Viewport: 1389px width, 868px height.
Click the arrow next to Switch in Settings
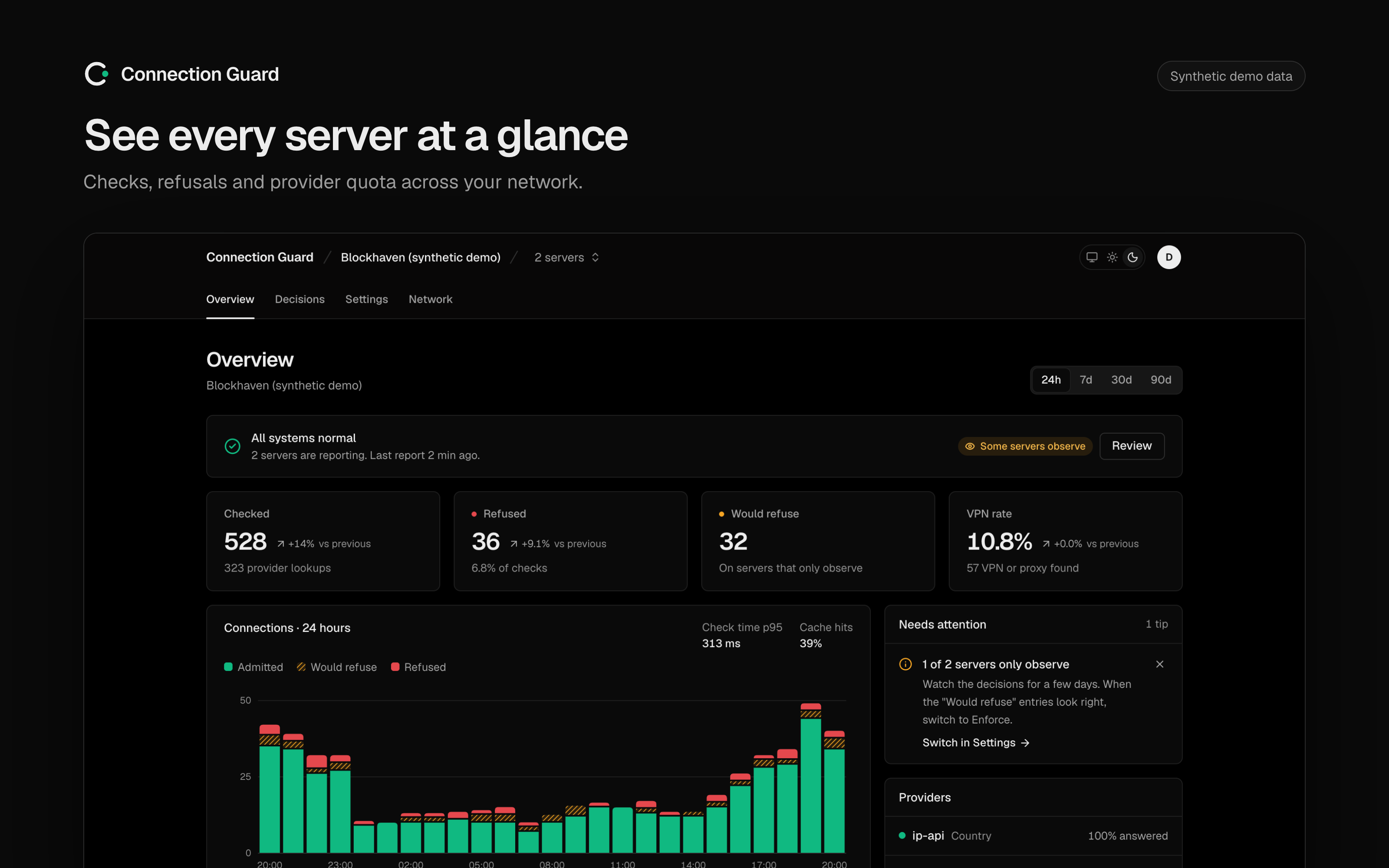coord(1025,743)
